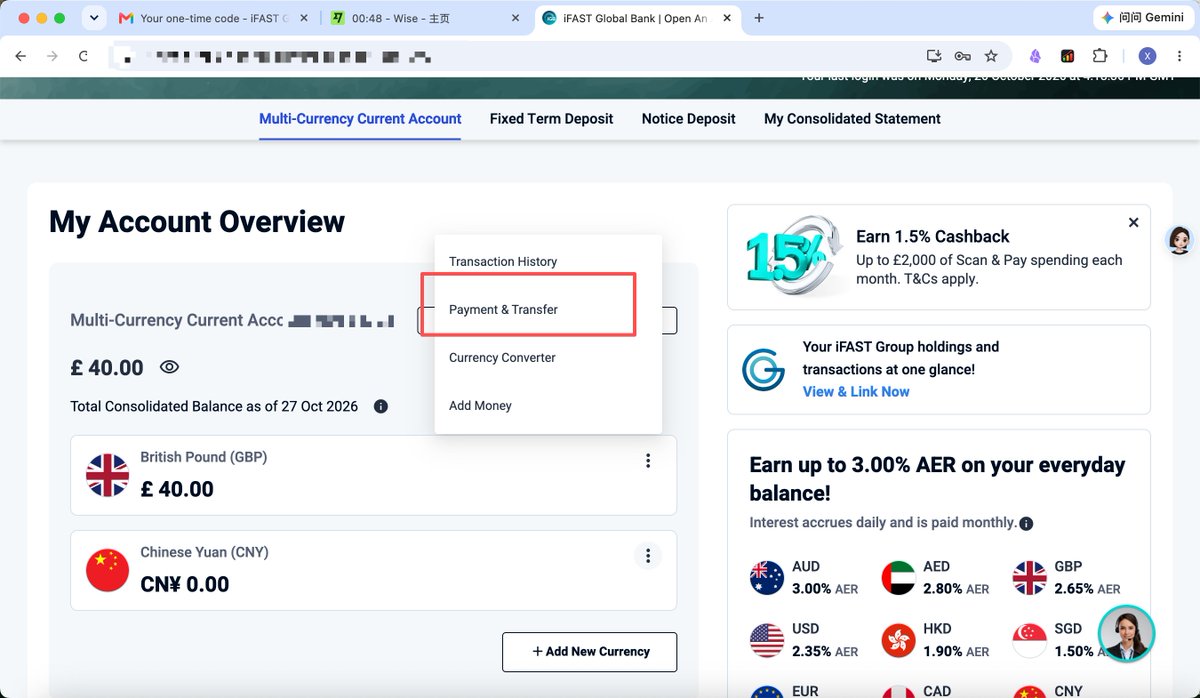Toggle balance visibility eye icon
The width and height of the screenshot is (1200, 698).
pyautogui.click(x=169, y=367)
